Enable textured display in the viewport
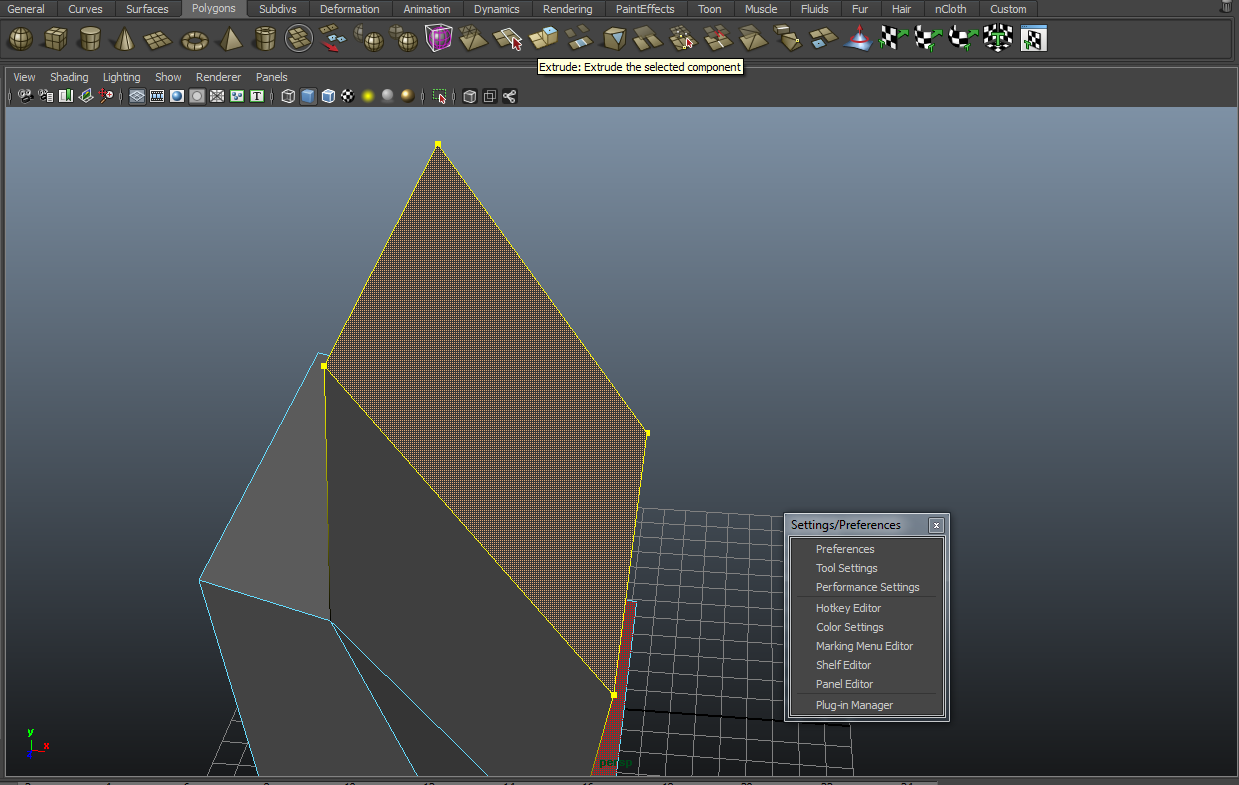1239x785 pixels. point(347,96)
